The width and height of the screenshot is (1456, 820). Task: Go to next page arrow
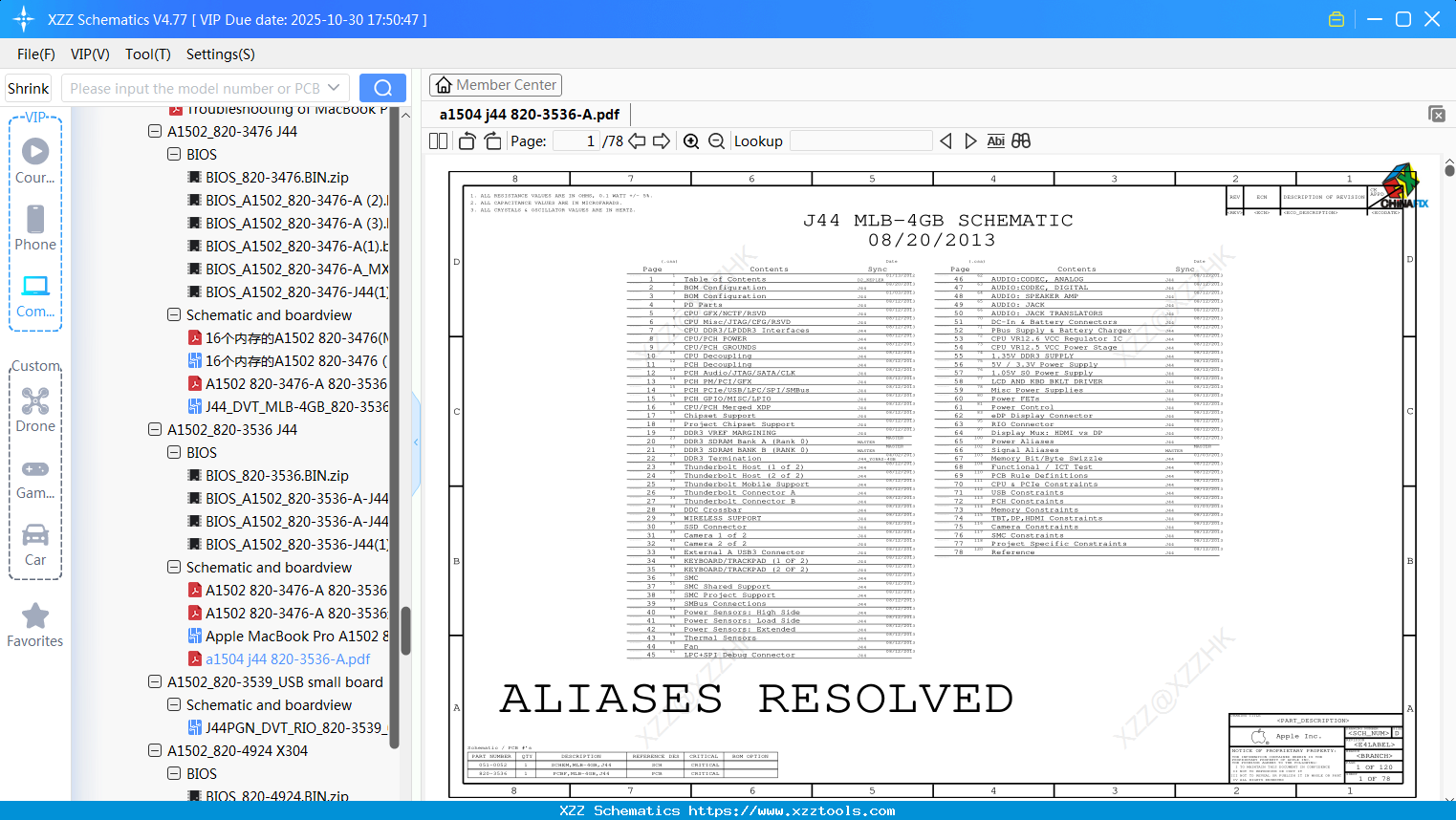tap(662, 141)
